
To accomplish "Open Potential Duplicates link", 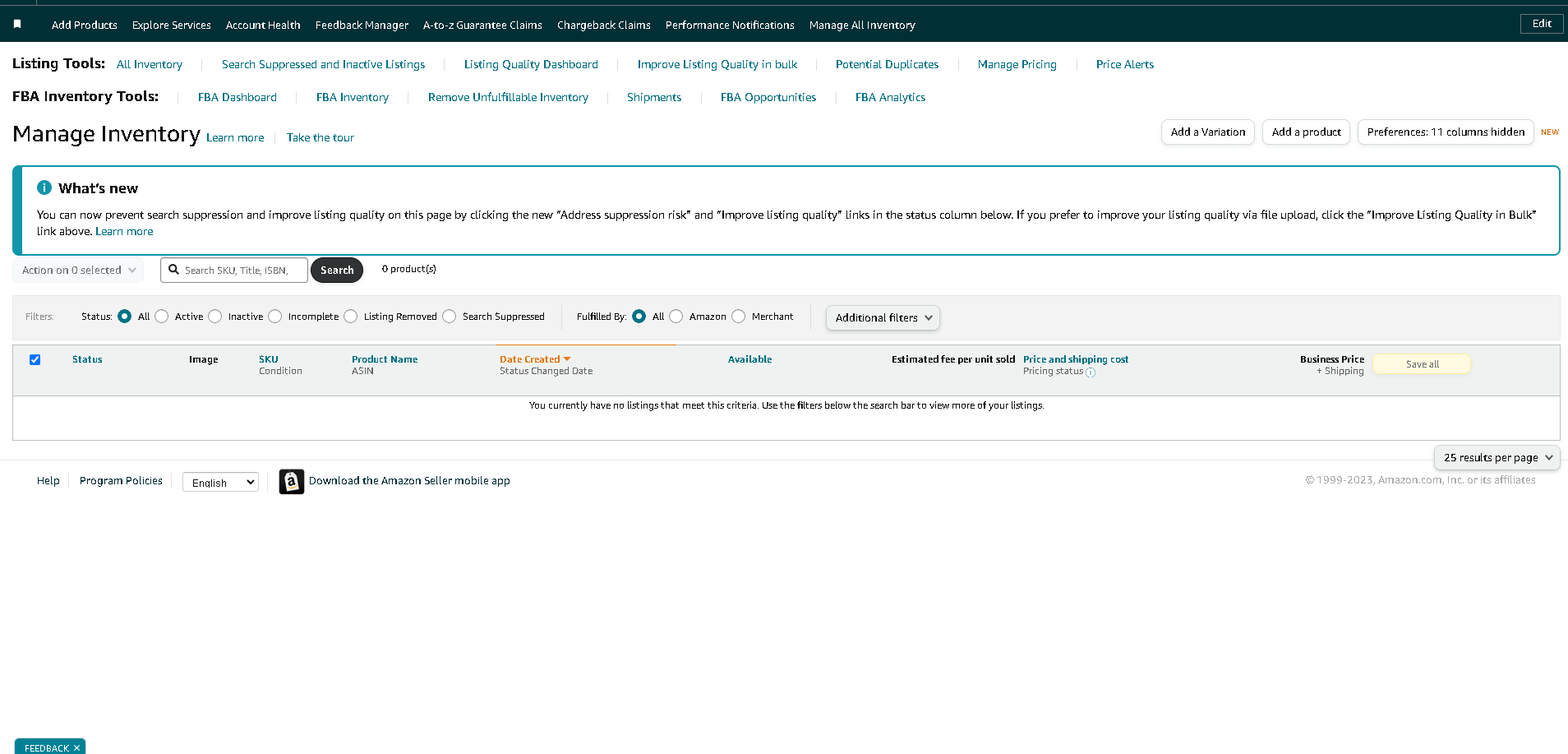I will (x=887, y=64).
